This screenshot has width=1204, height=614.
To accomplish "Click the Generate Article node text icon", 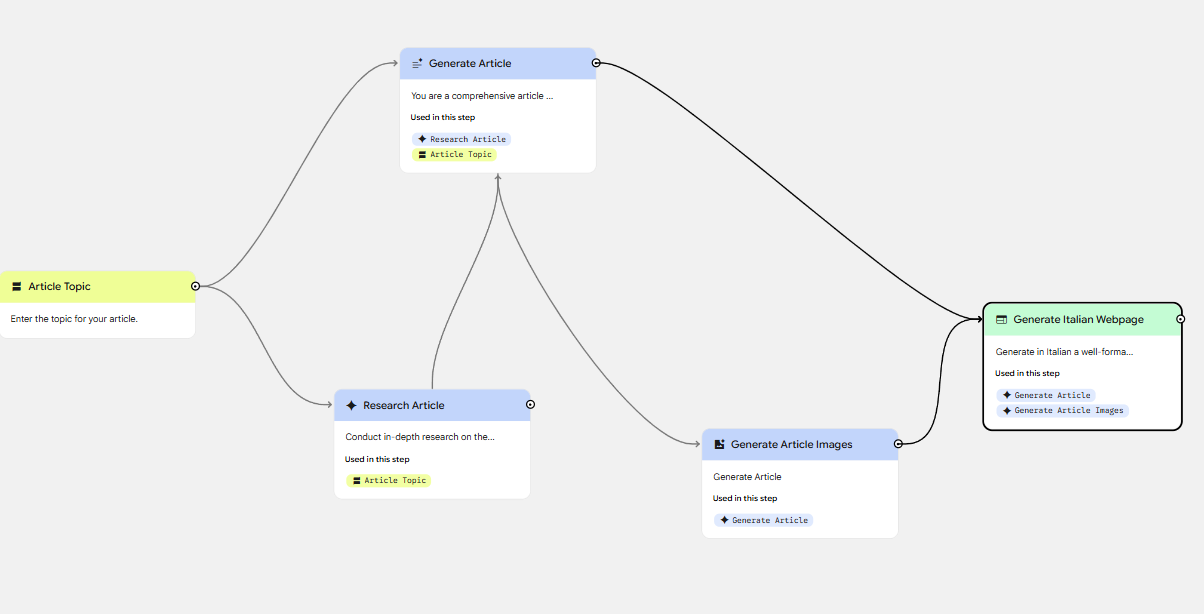I will [x=418, y=63].
